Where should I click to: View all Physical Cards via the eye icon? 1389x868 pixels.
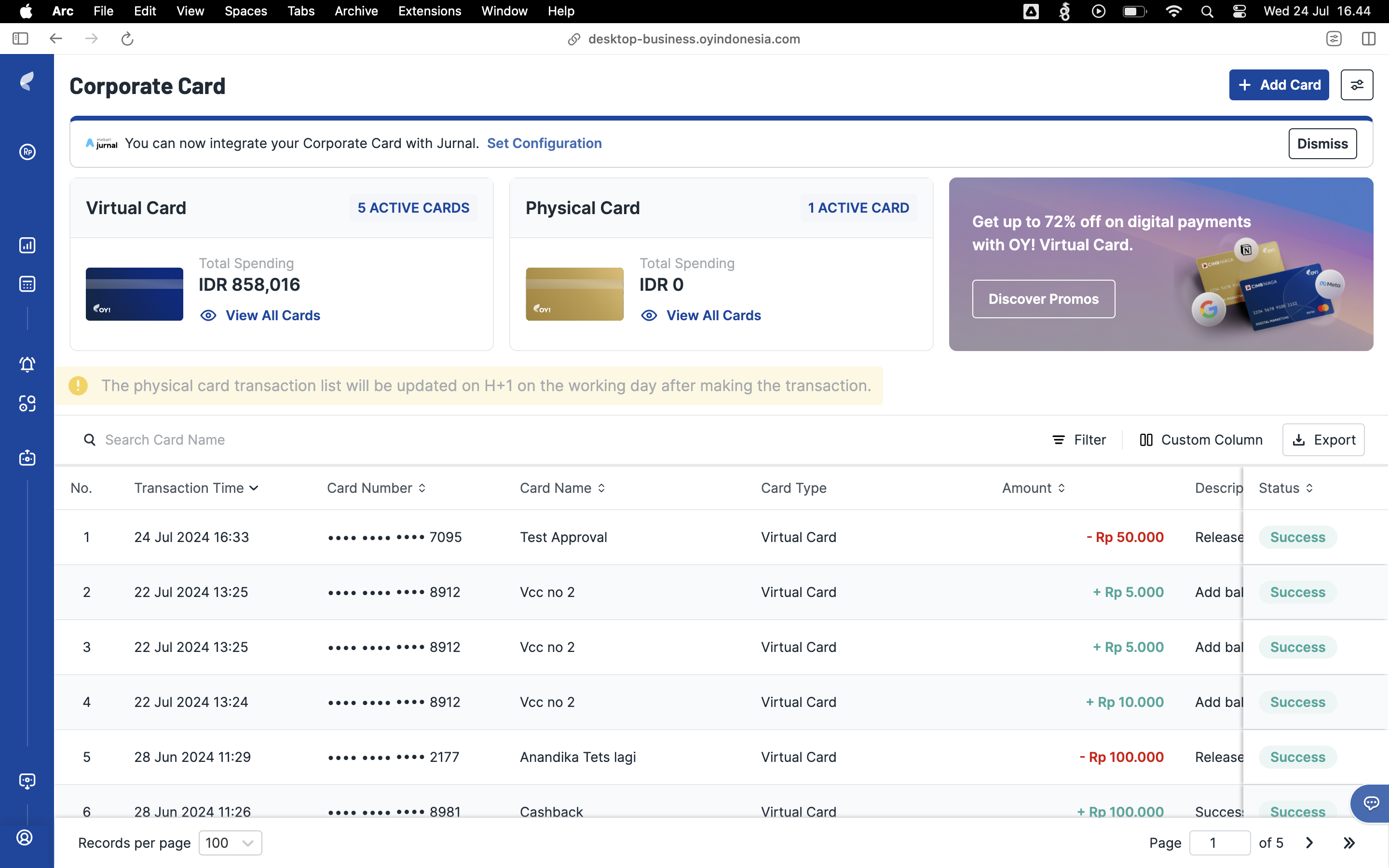[x=649, y=315]
